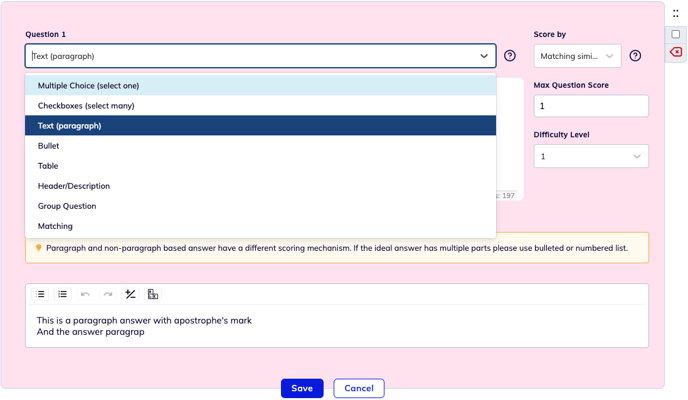Open the Difficulty Level dropdown
Screen dimensions: 688x400
tap(591, 156)
